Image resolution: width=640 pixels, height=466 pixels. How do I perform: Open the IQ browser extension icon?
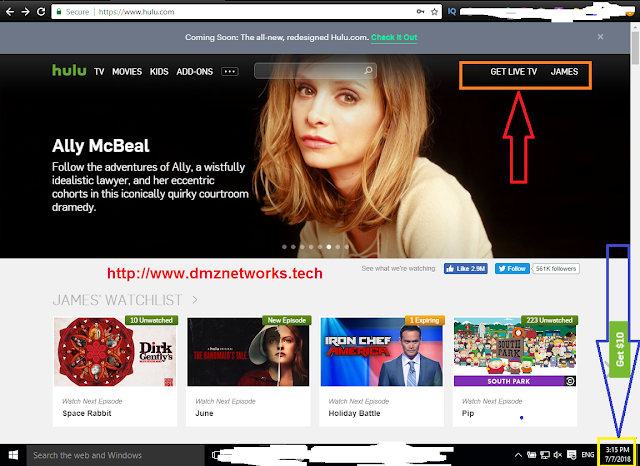452,12
